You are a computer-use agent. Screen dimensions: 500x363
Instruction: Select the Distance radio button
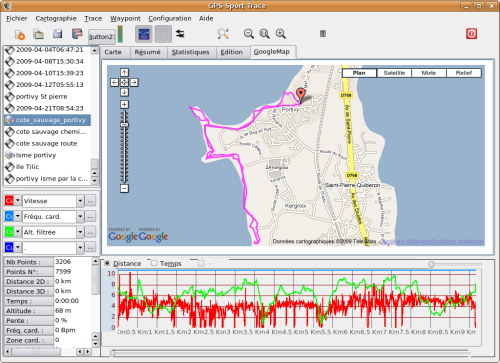coord(108,263)
